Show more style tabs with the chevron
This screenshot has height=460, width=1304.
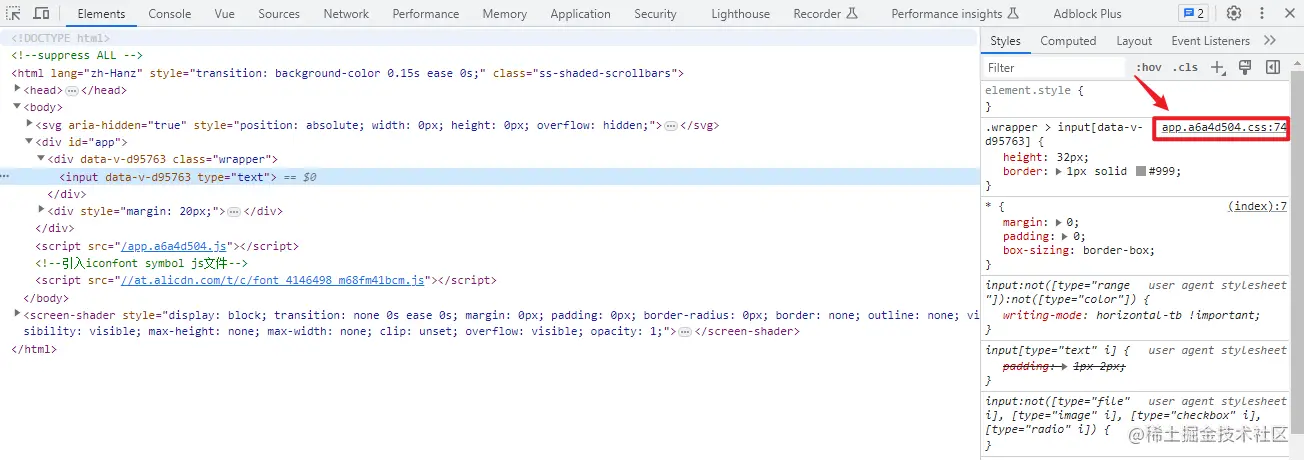click(1270, 41)
